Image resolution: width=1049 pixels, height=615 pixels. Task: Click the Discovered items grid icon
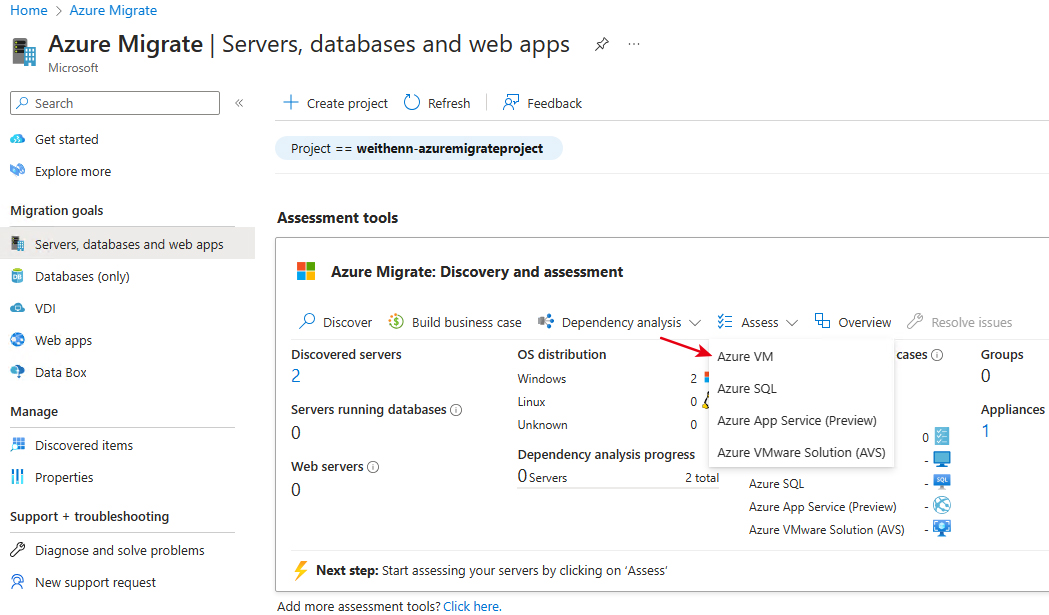click(x=18, y=444)
